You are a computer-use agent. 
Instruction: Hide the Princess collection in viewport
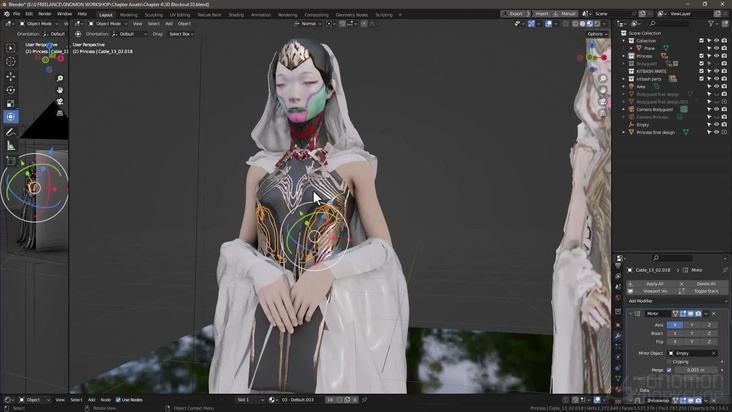[717, 56]
